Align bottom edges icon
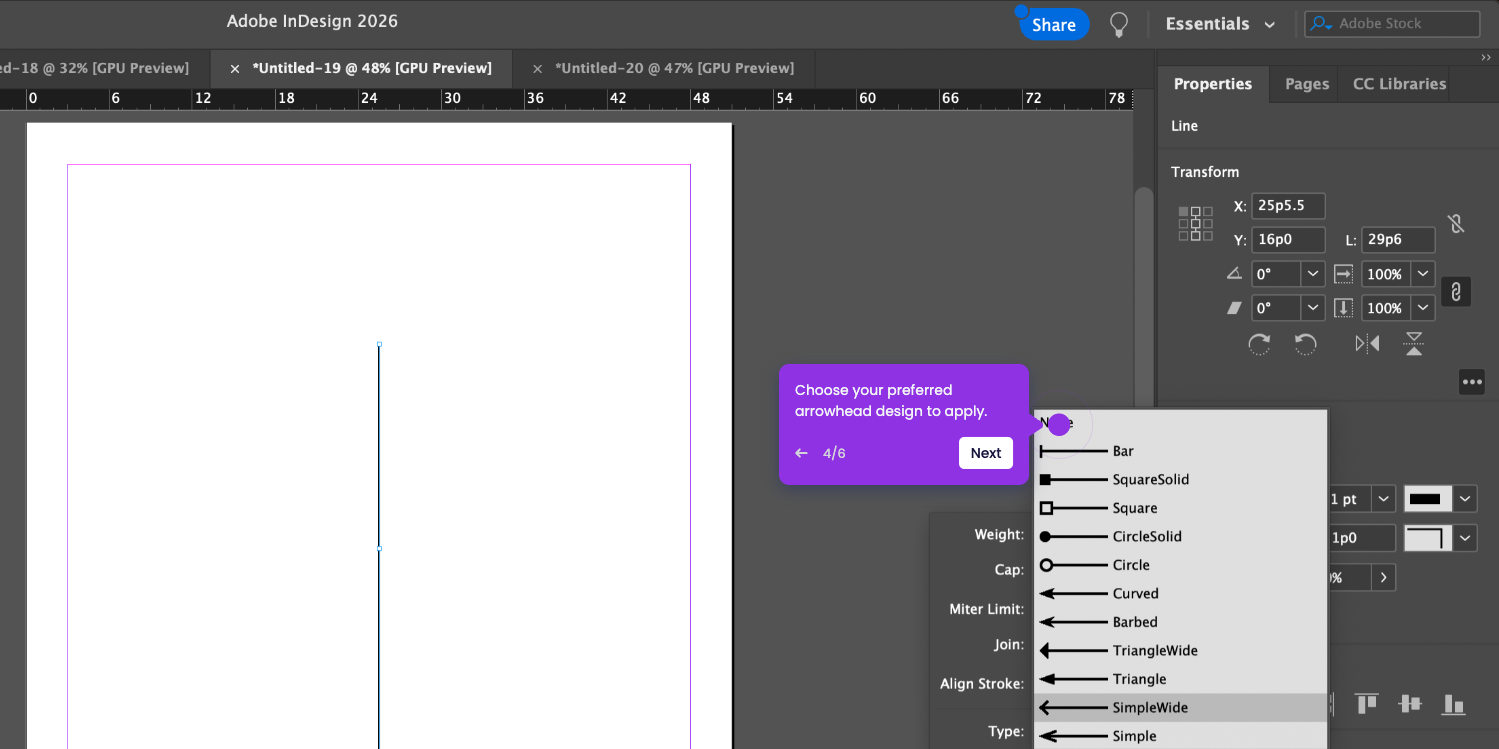1499x749 pixels. coord(1454,704)
